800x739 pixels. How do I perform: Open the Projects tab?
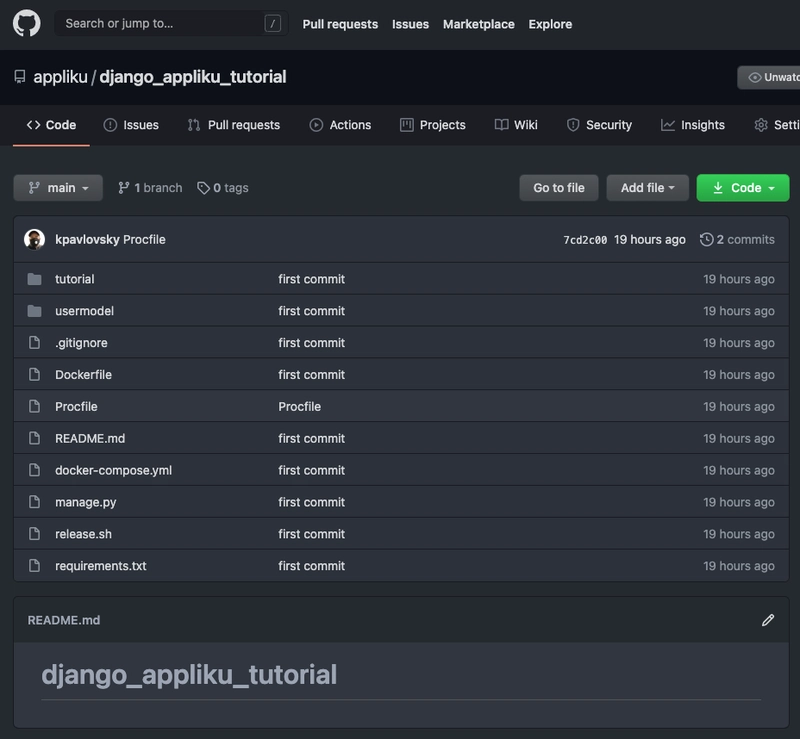click(x=433, y=125)
